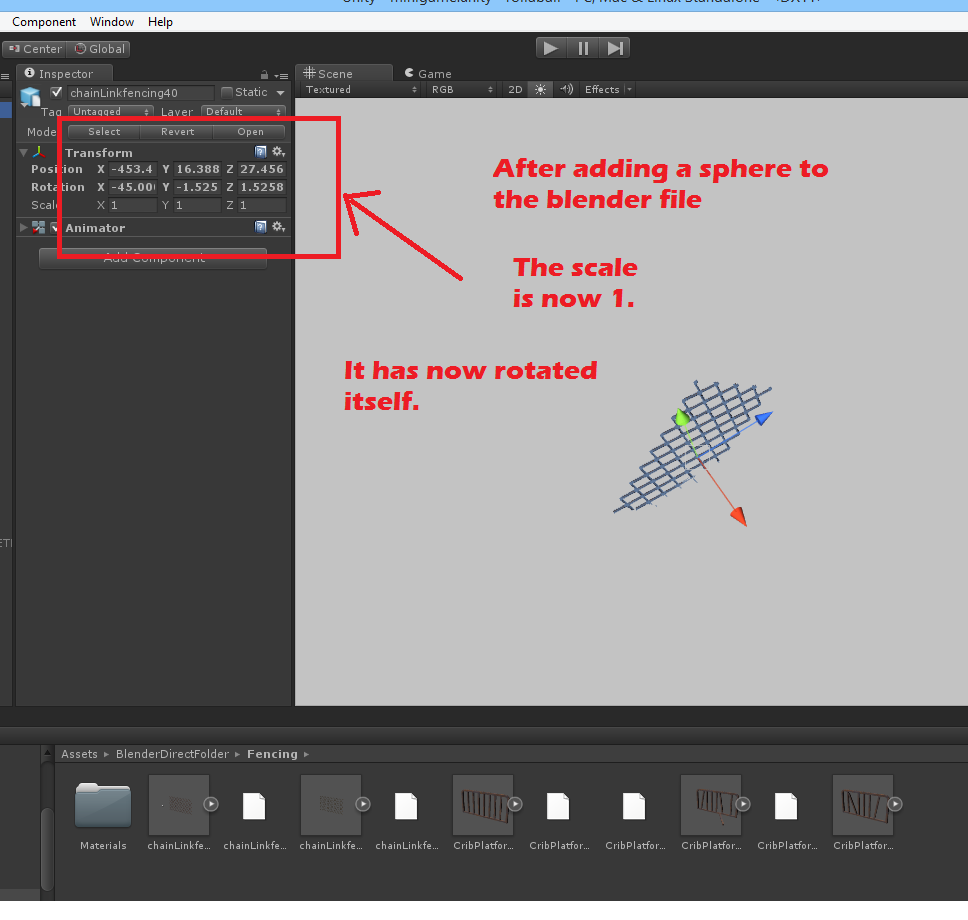
Task: Enable 2D view mode
Action: pos(514,89)
